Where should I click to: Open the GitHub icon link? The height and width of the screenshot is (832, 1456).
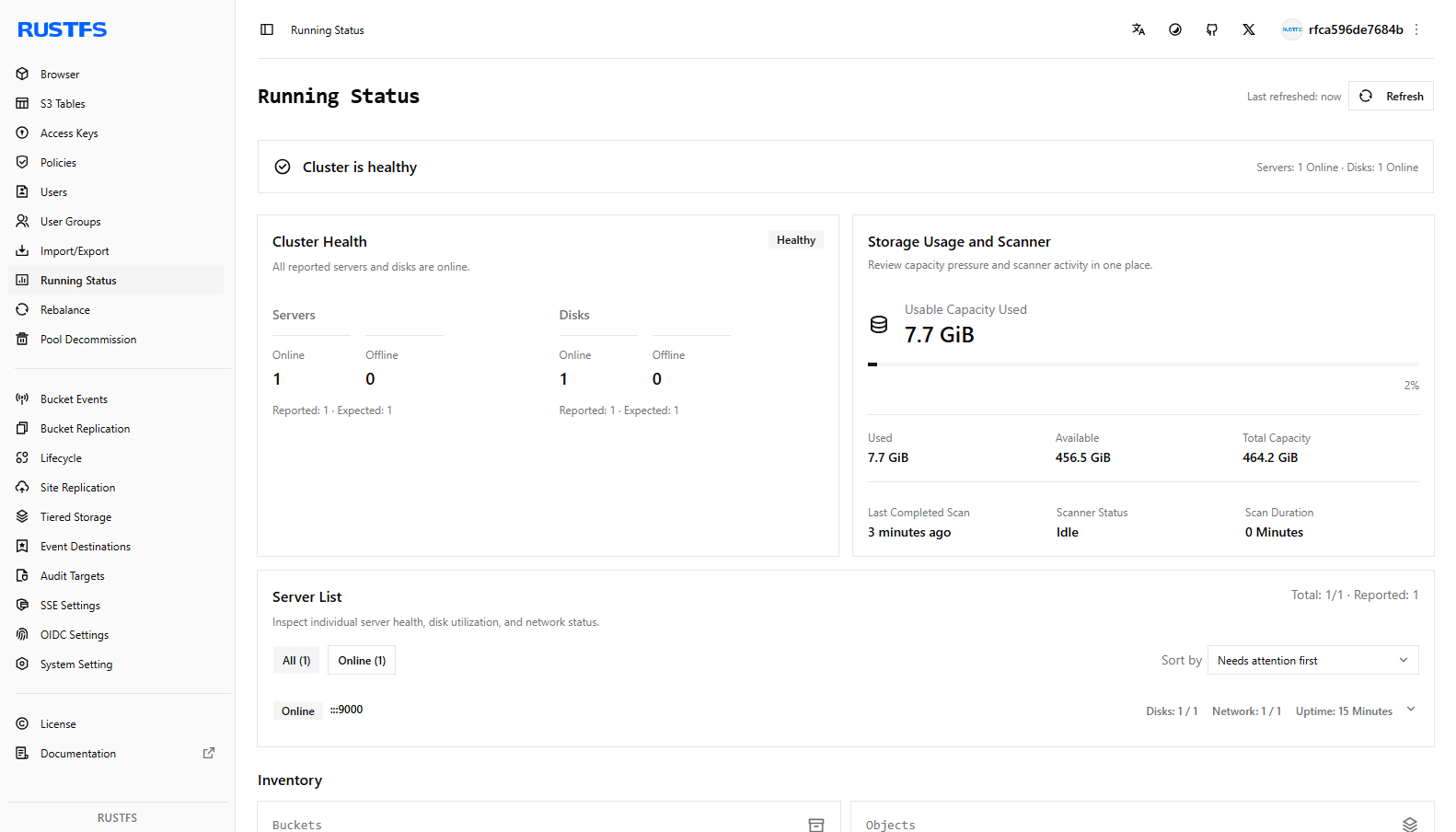[1212, 29]
